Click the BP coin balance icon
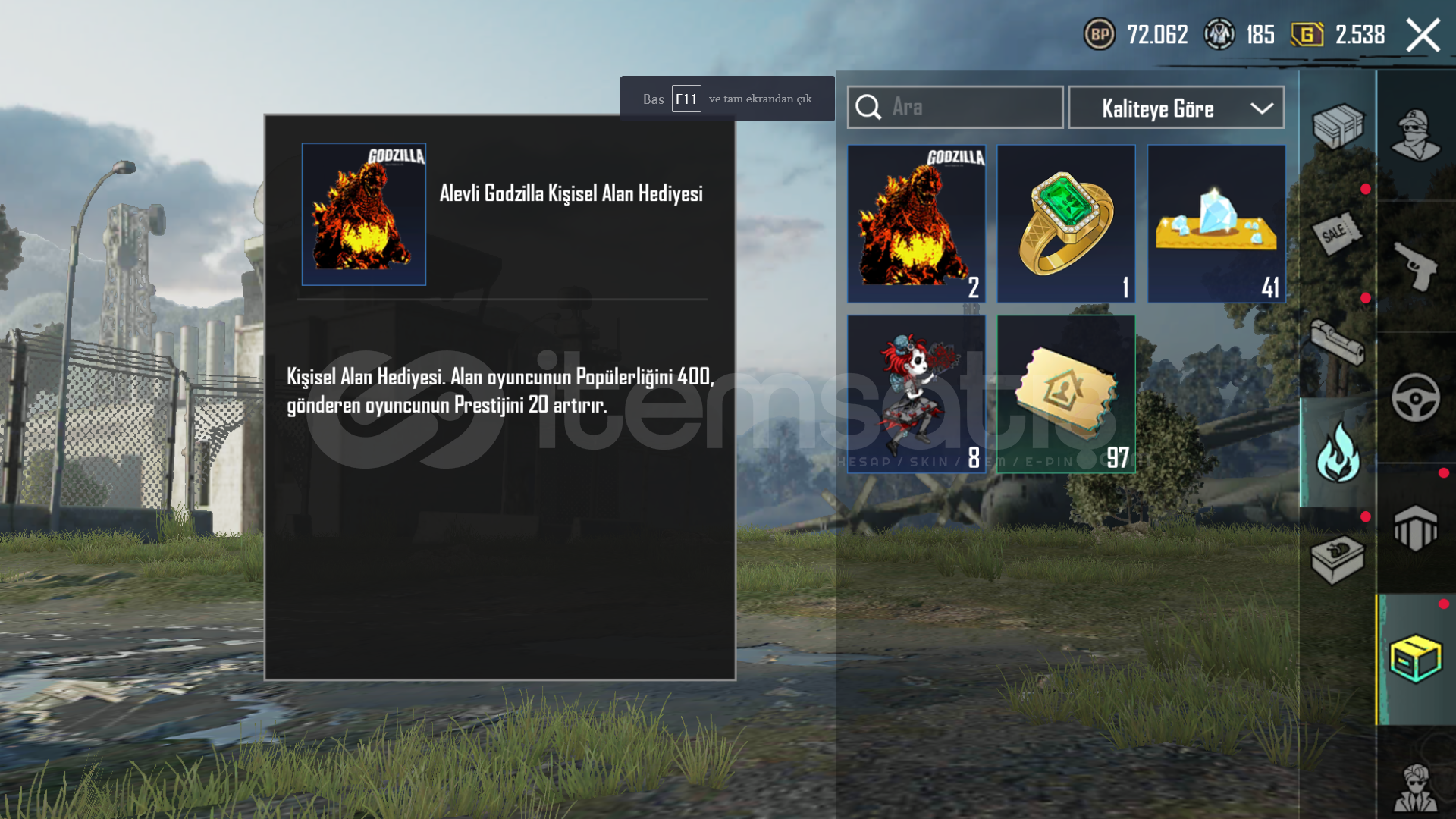Viewport: 1456px width, 819px height. [x=1099, y=34]
